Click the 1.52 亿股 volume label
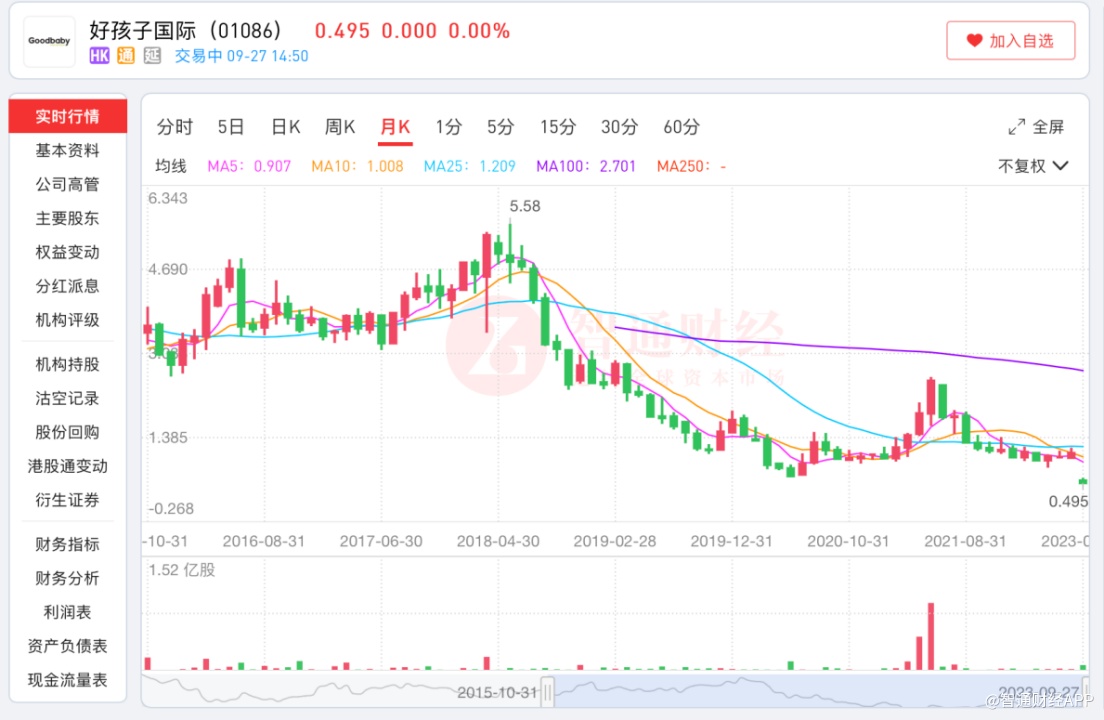This screenshot has height=720, width=1104. coord(182,570)
